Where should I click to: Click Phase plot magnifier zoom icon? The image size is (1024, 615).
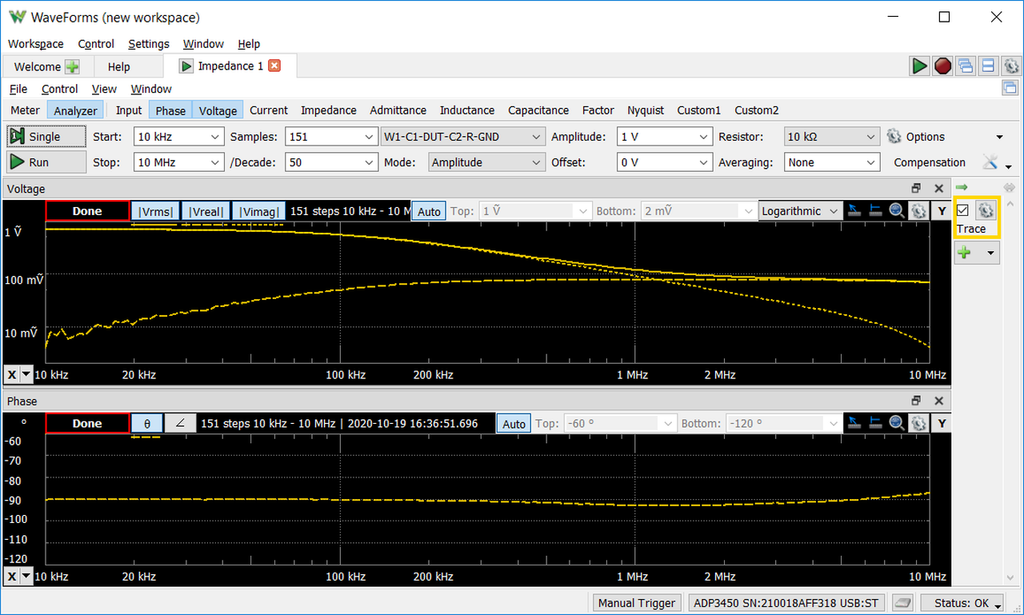[896, 423]
